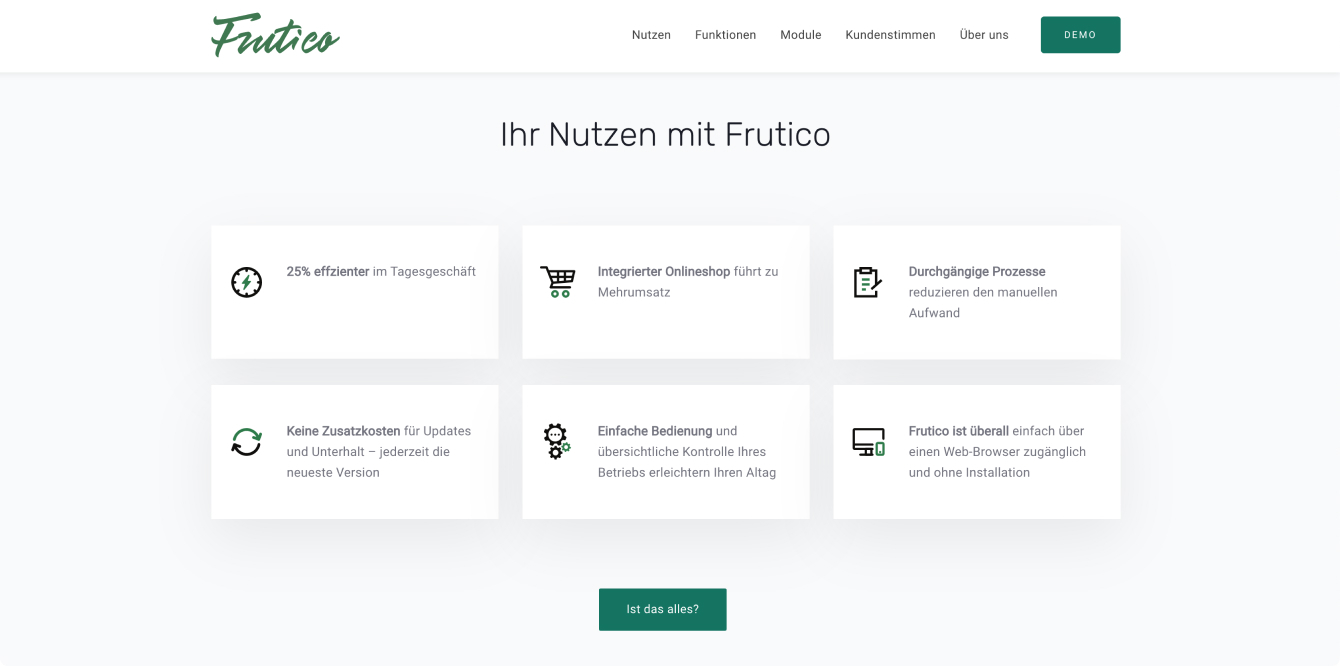Open Kundenstimmen in the navigation bar
Screen dimensions: 1340x666
click(891, 35)
